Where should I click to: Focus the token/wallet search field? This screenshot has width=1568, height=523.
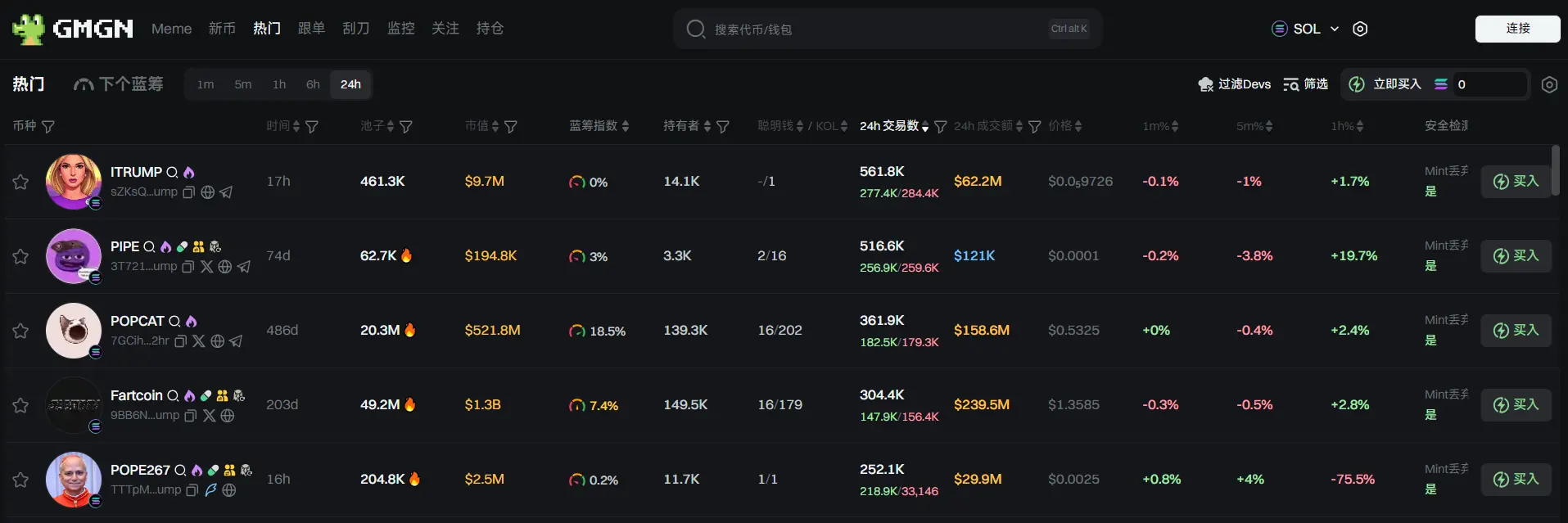click(x=876, y=29)
